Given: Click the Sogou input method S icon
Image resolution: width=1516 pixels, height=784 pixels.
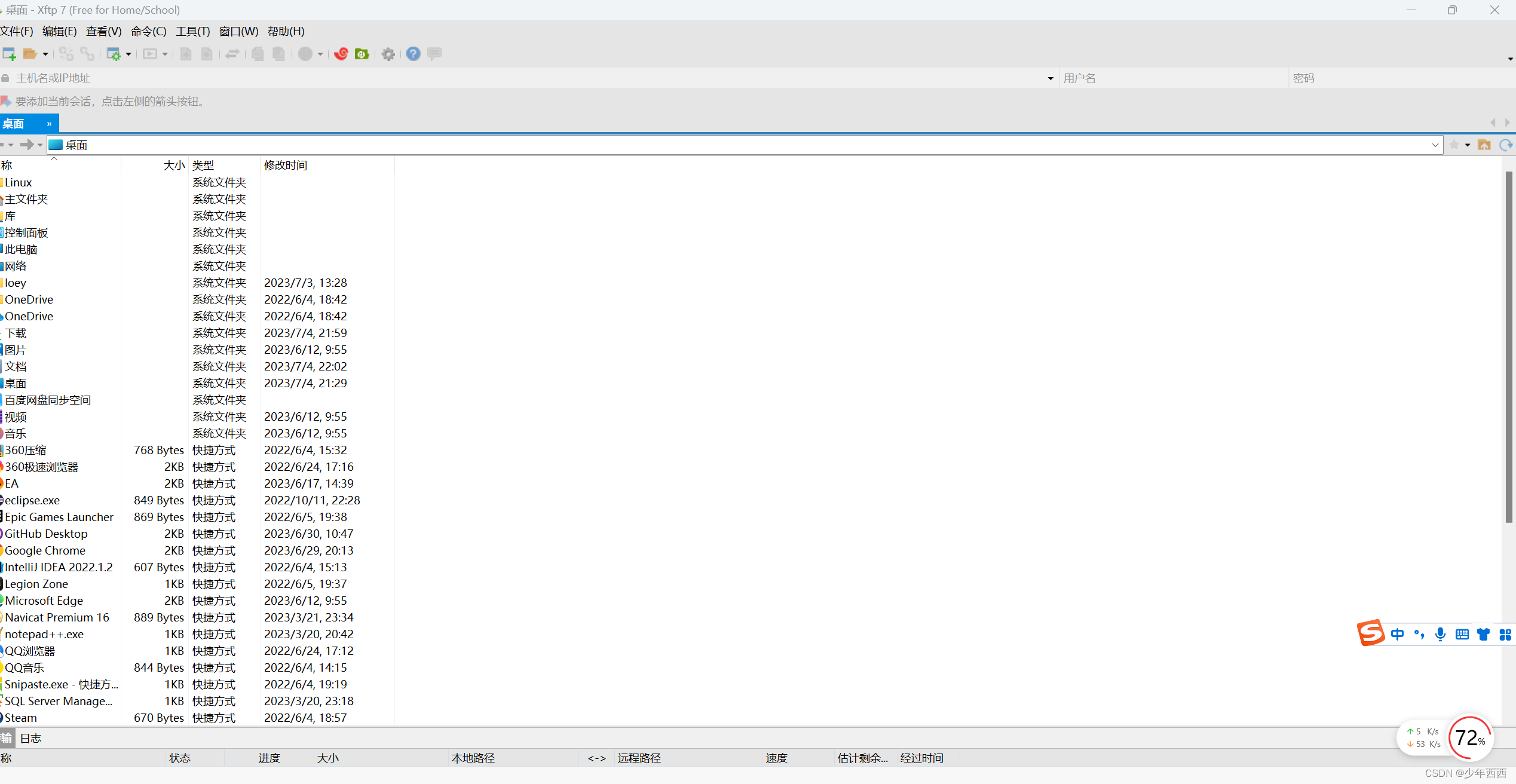Looking at the screenshot, I should (x=1370, y=633).
